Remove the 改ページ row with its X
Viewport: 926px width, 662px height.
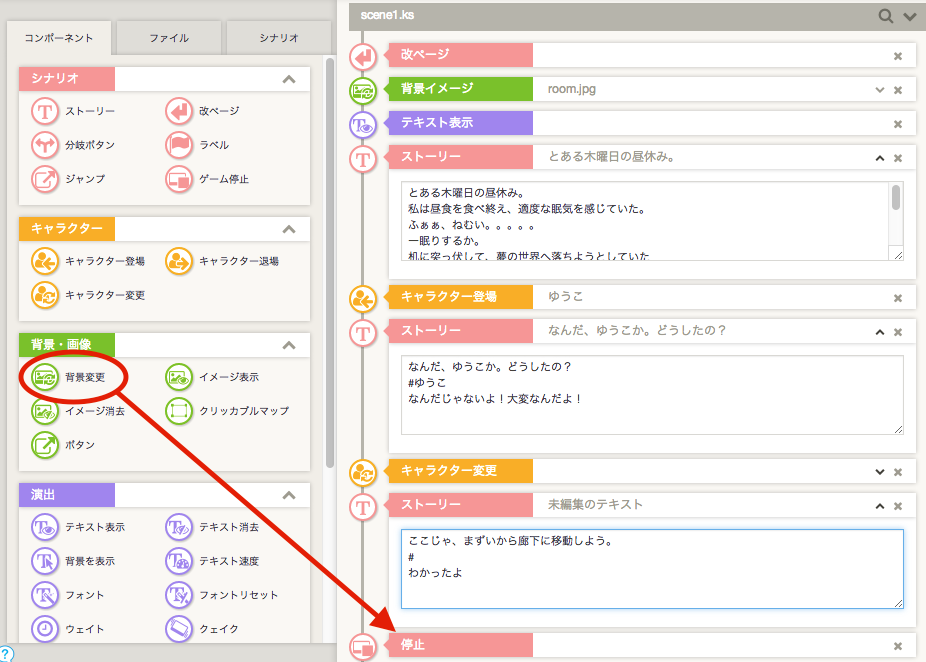pyautogui.click(x=898, y=56)
